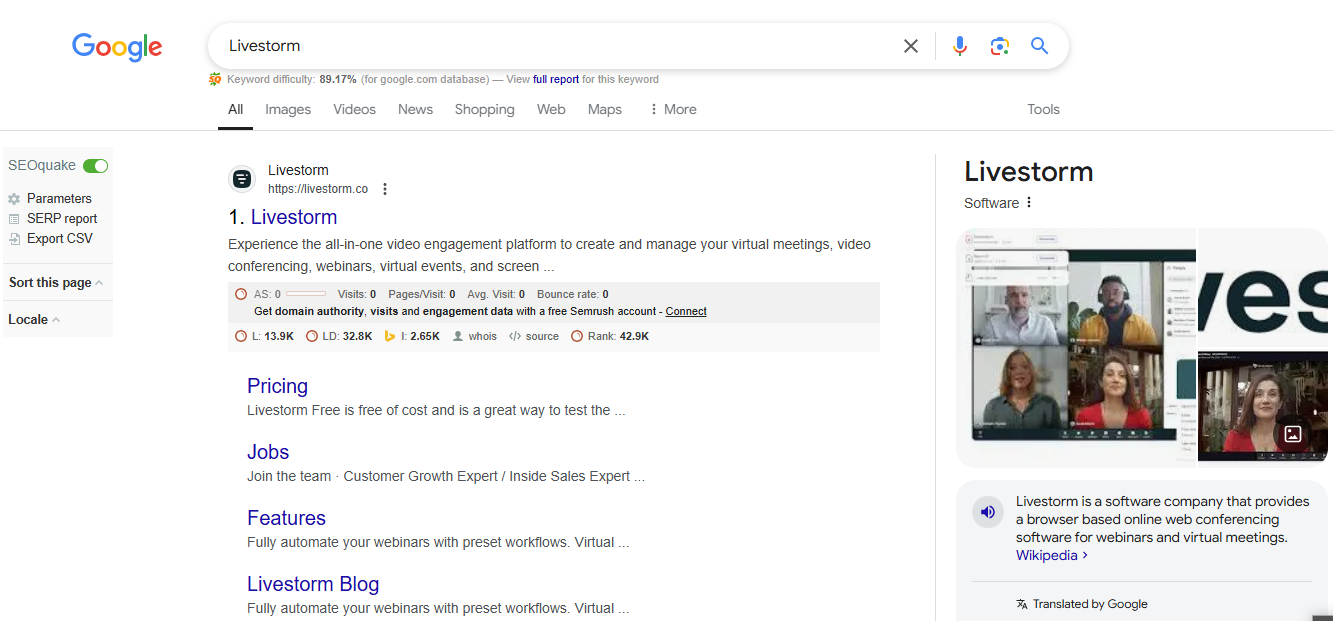Switch to the News tab
This screenshot has width=1333, height=621.
(415, 109)
